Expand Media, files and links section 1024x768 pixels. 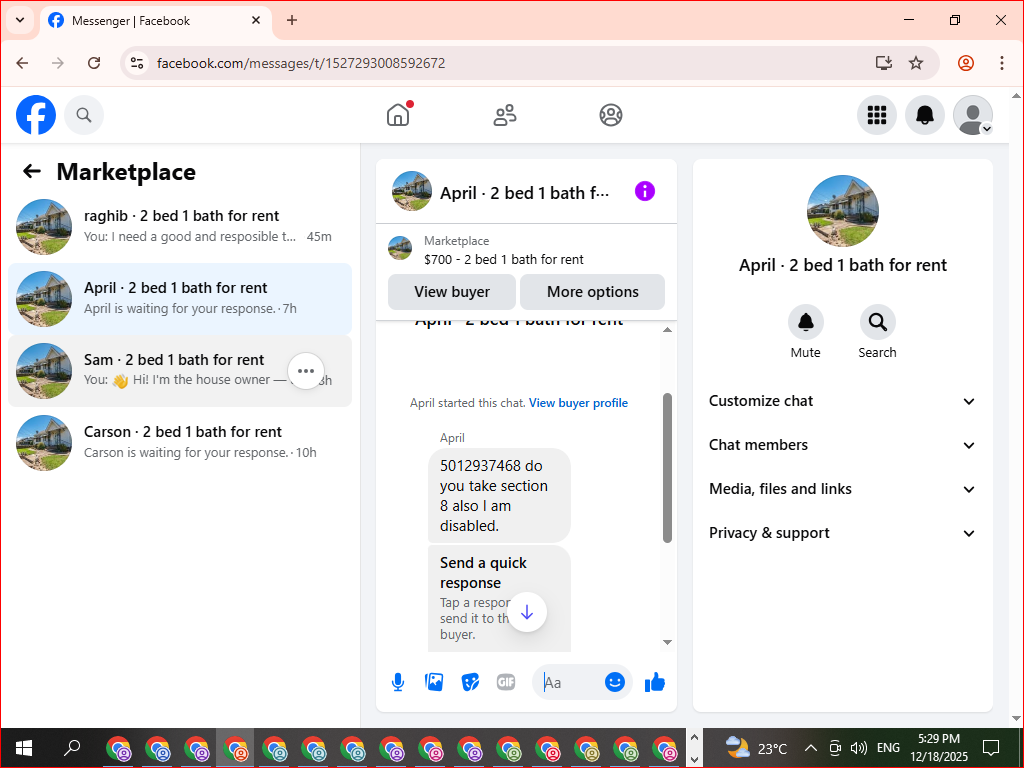pyautogui.click(x=842, y=489)
